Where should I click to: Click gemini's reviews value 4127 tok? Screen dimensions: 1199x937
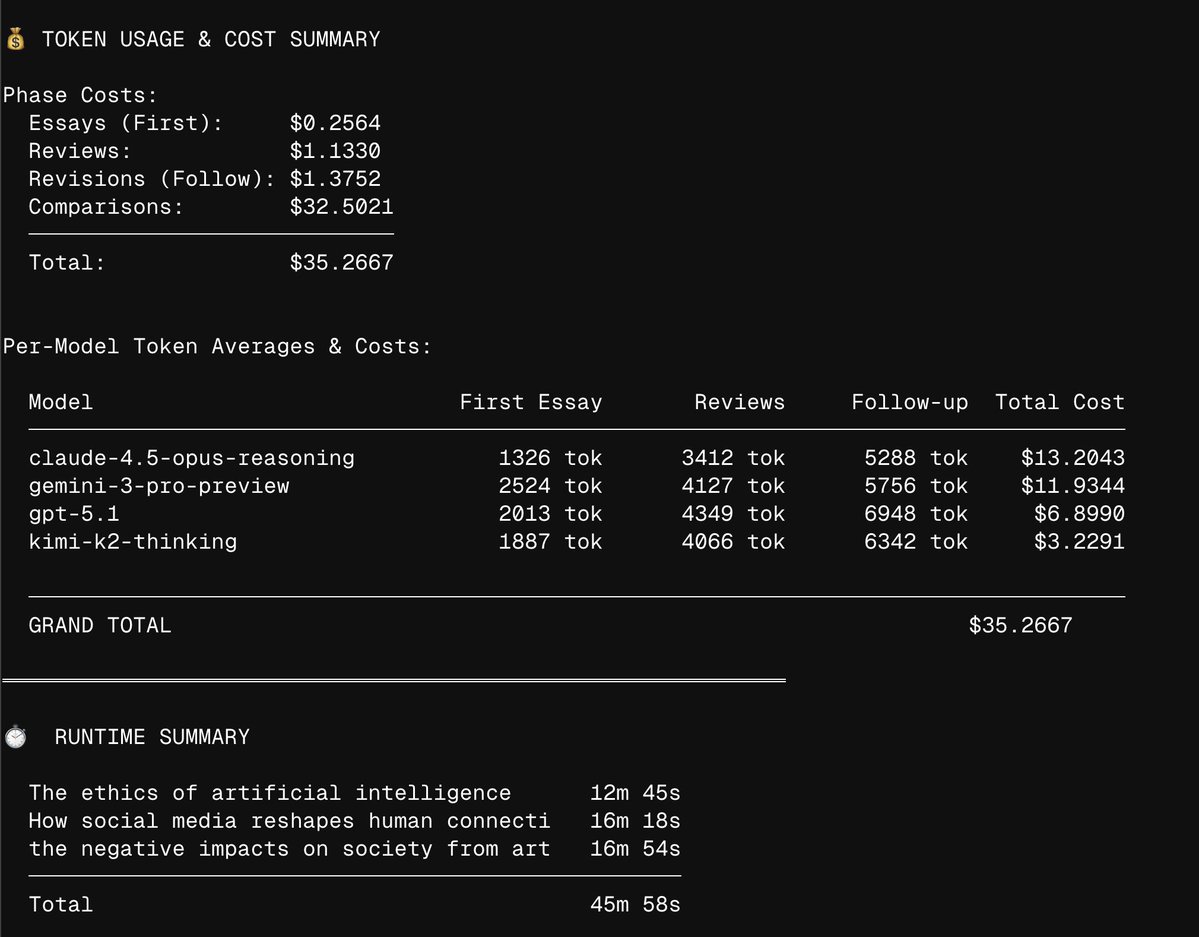point(733,486)
